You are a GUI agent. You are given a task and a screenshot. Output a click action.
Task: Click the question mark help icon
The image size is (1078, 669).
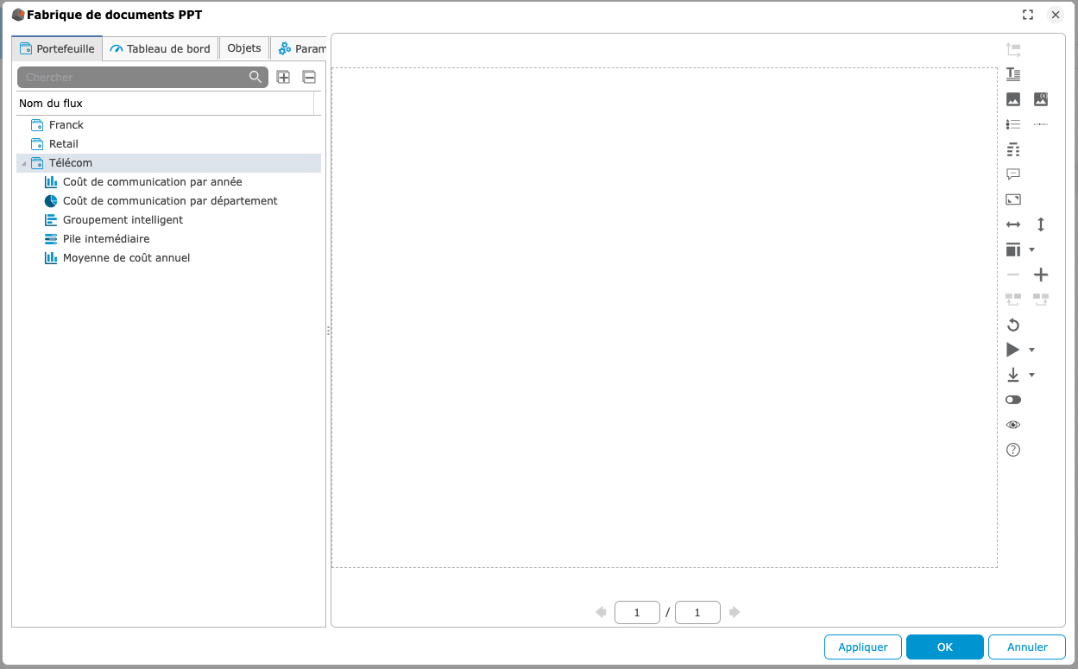(x=1013, y=450)
